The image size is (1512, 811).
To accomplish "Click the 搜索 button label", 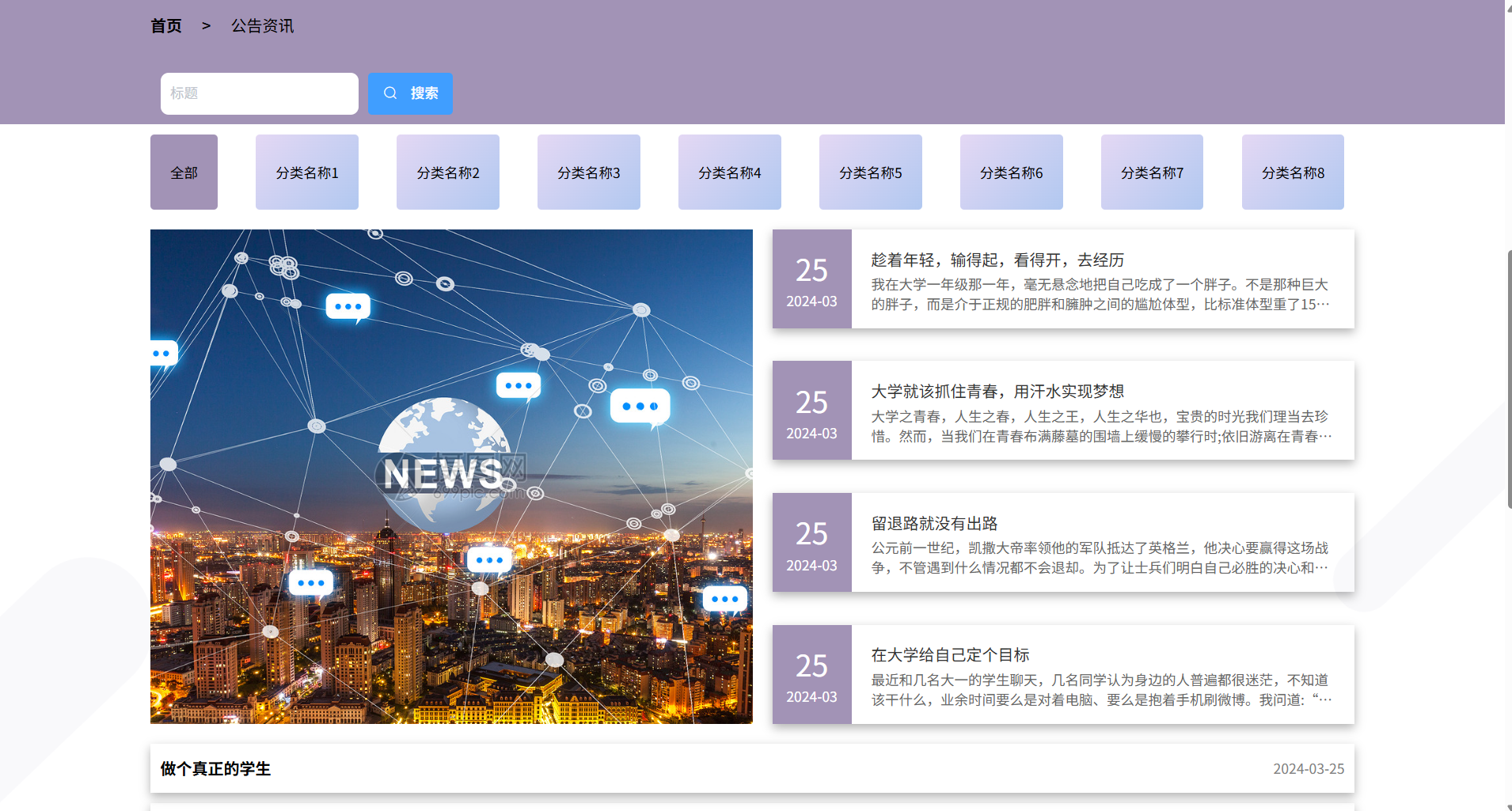I will tap(424, 93).
